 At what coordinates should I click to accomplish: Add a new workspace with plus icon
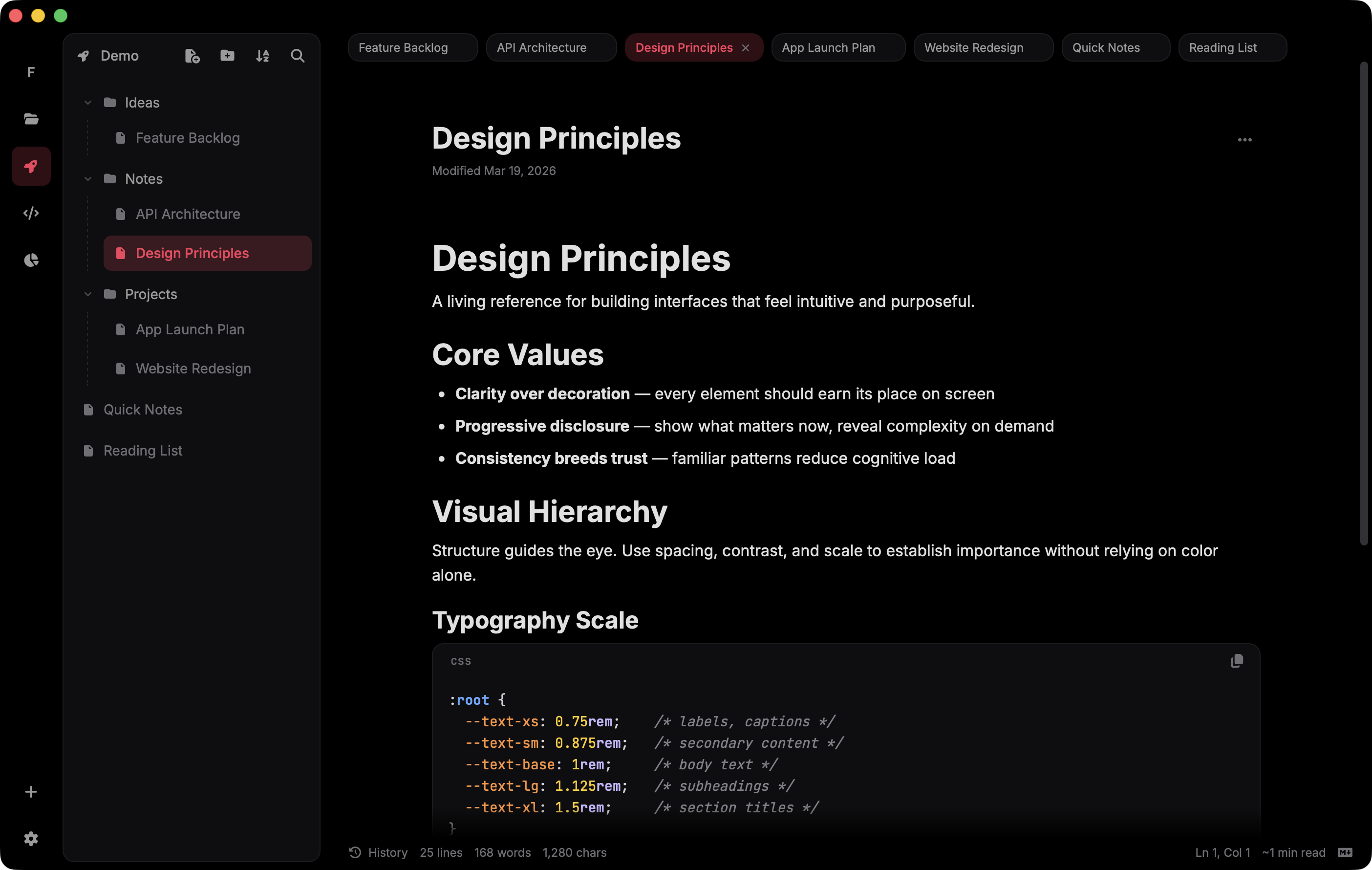[31, 792]
